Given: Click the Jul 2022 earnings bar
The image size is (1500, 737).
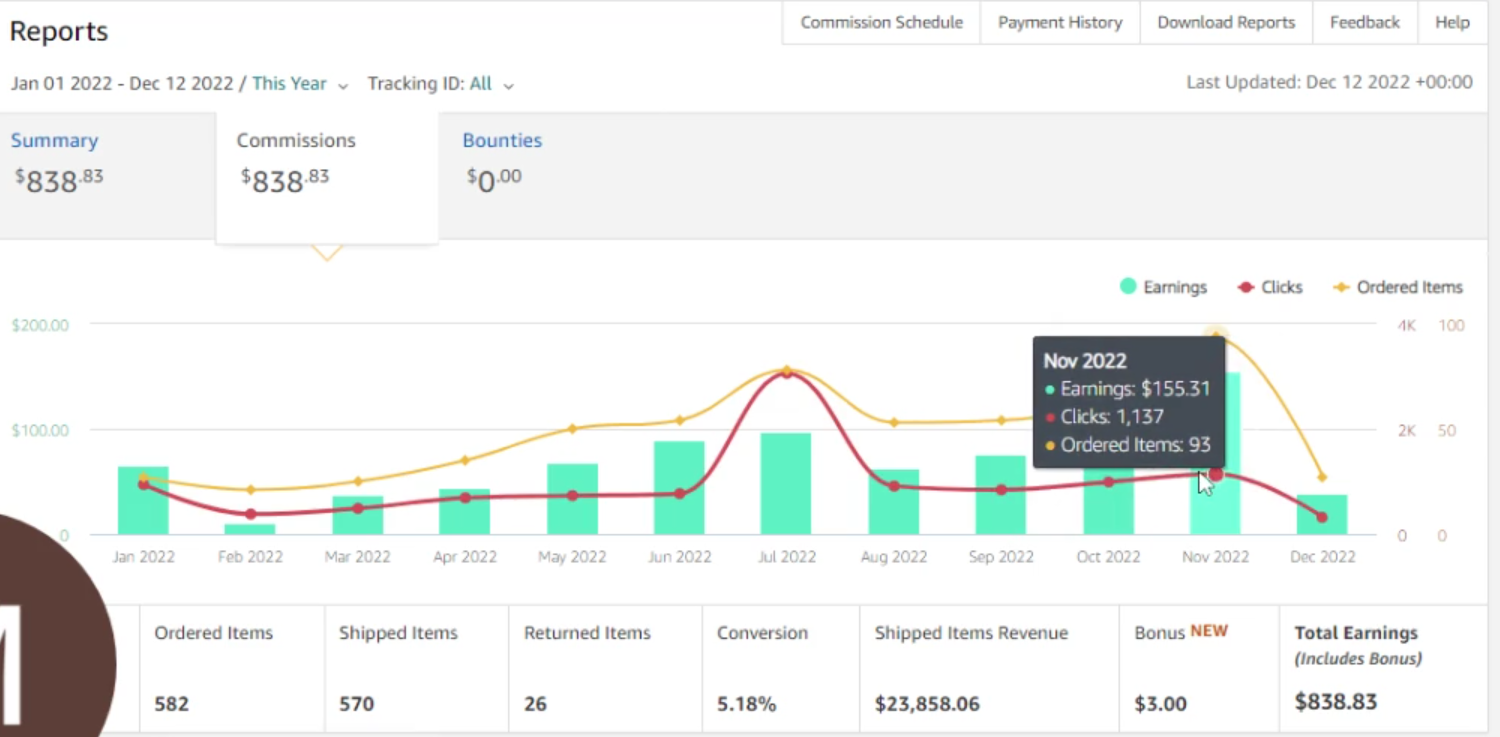Looking at the screenshot, I should [x=786, y=484].
